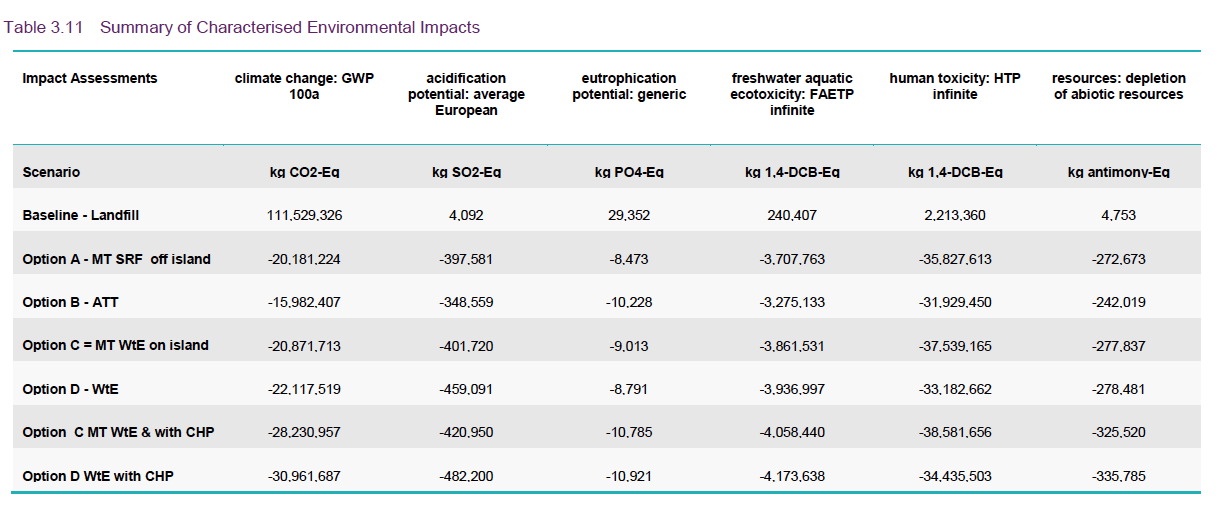
Task: Select the Option B - ATT row label
Action: [x=71, y=303]
